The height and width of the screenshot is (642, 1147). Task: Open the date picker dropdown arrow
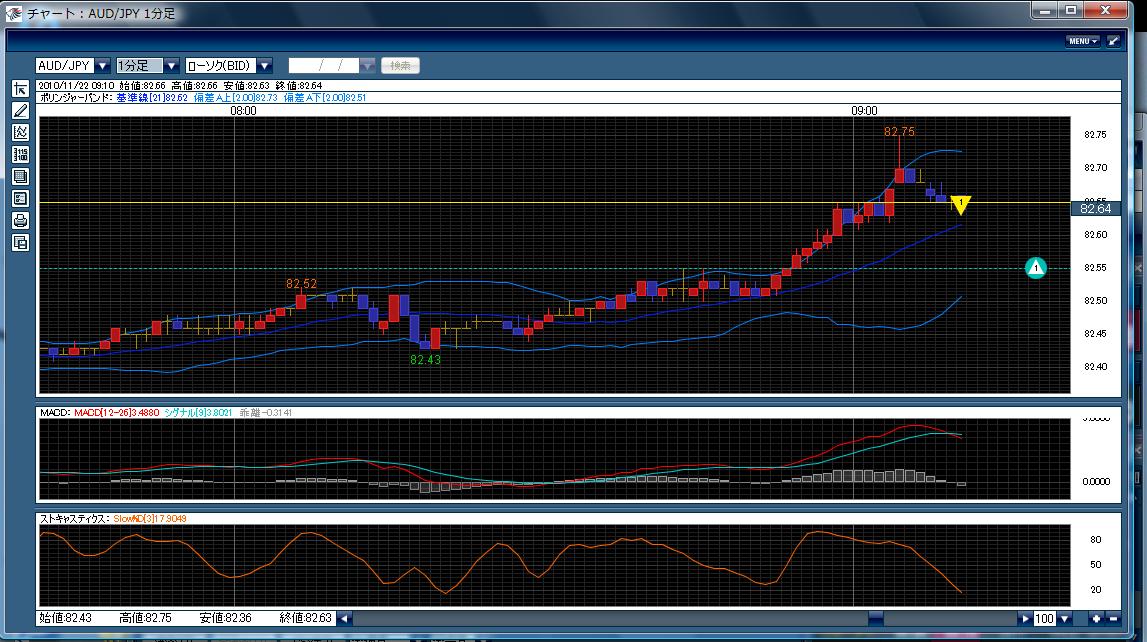click(367, 66)
